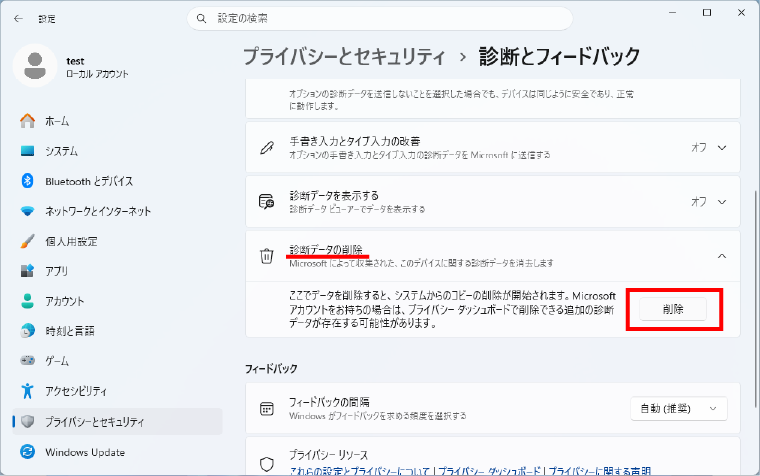Click the フィードバック section heading
This screenshot has width=760, height=476.
271,369
